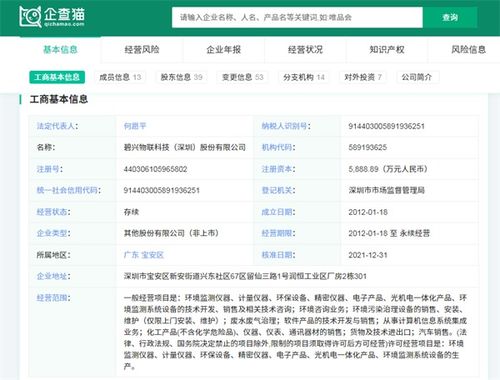Switch to the 风险信息 tab

tap(468, 50)
